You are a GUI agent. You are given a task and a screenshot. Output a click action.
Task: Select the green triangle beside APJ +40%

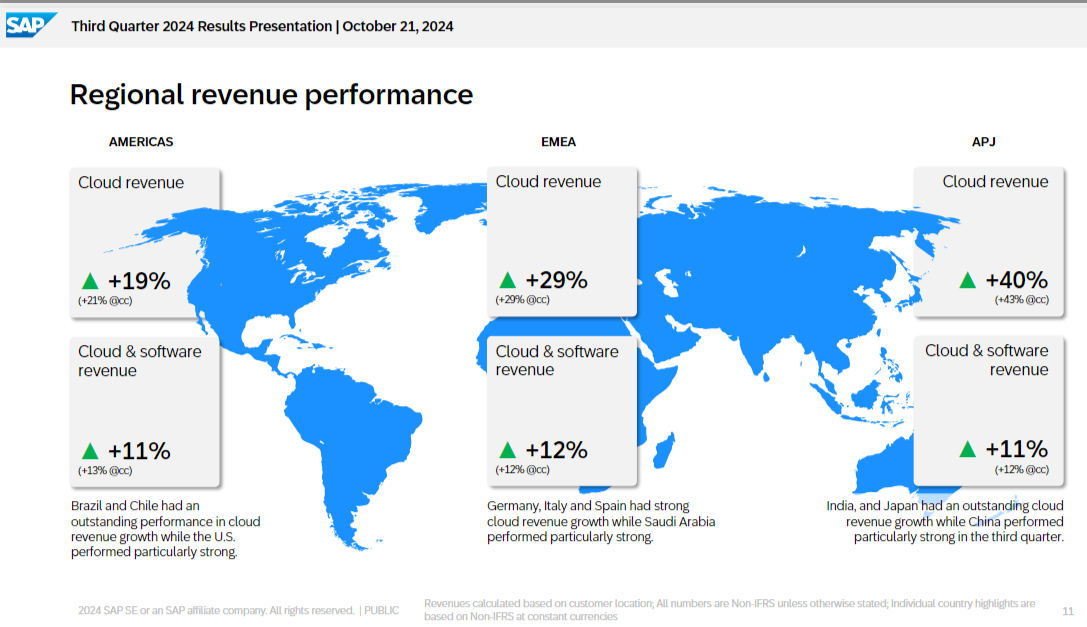[x=967, y=281]
